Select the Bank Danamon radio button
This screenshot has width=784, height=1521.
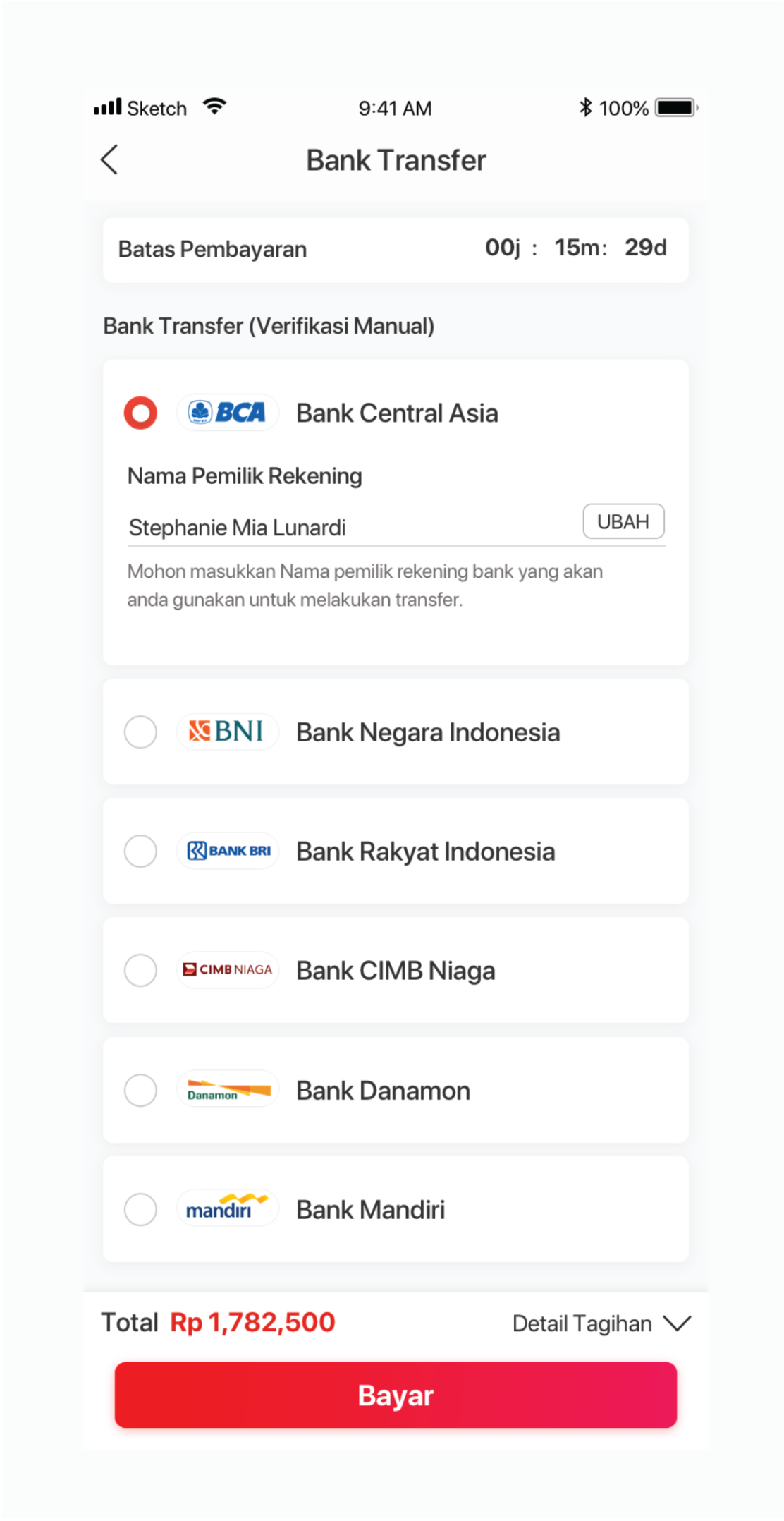coord(140,1090)
